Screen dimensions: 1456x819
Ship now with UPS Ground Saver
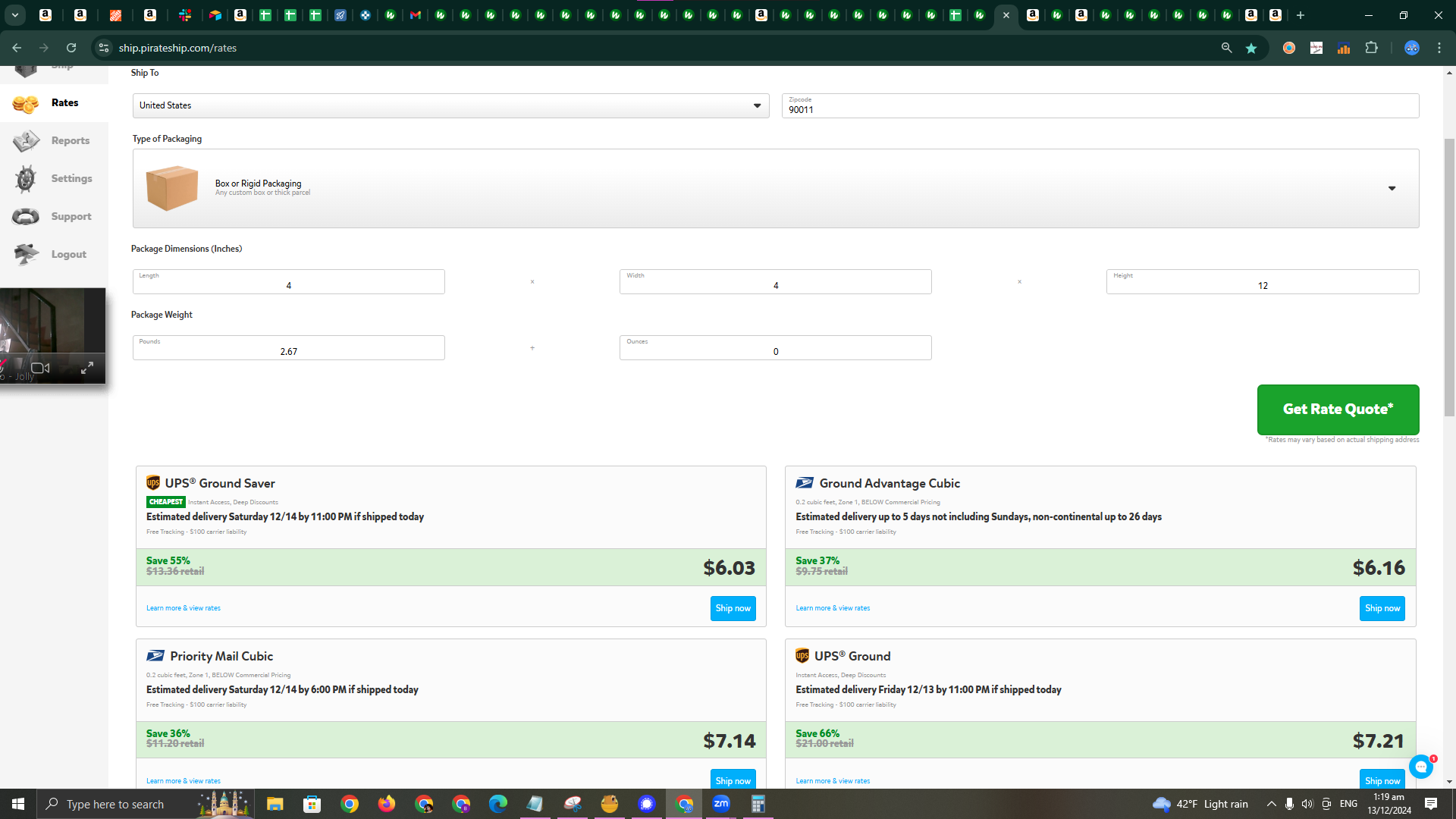point(733,608)
